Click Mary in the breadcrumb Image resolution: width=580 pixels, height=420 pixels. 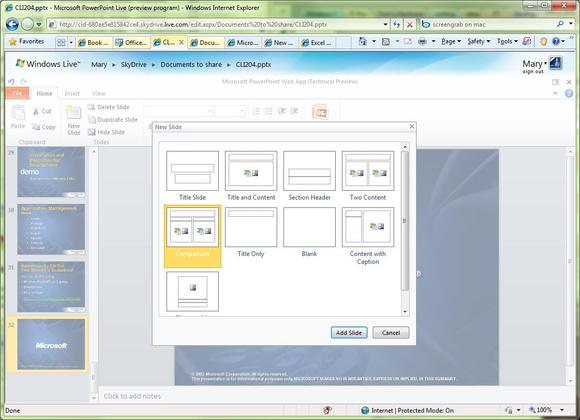click(x=99, y=64)
